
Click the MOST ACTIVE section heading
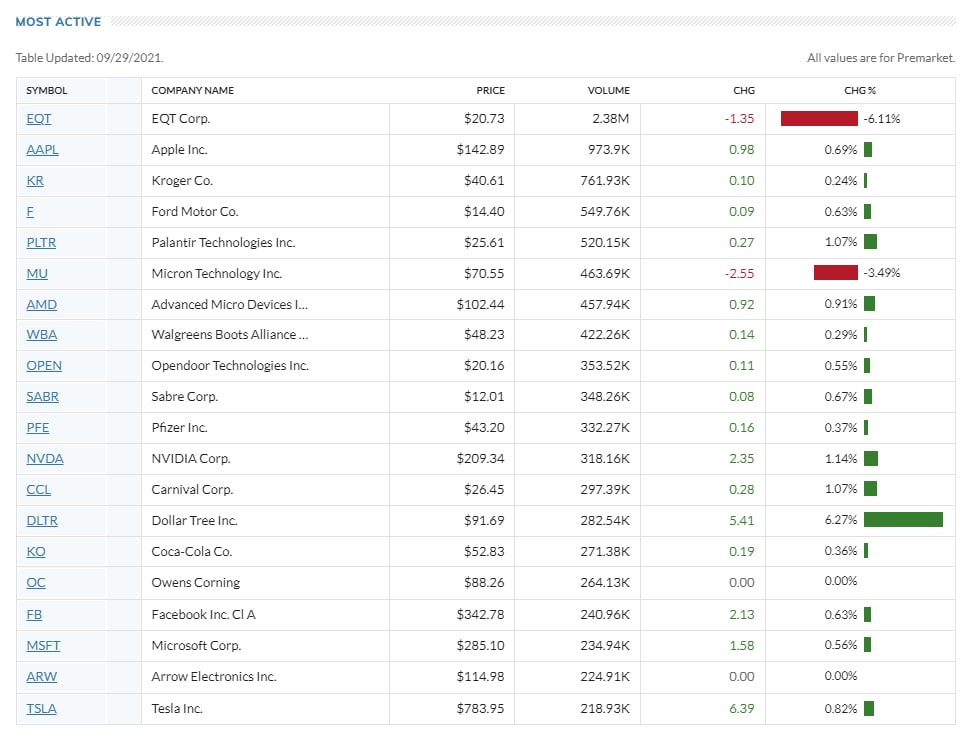pos(58,22)
